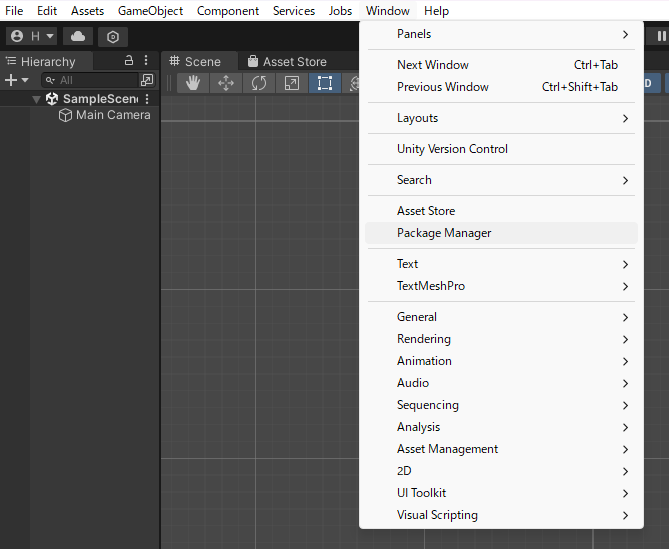Click the Unity Version Control toolbar icon
Image resolution: width=669 pixels, height=549 pixels.
coord(113,37)
